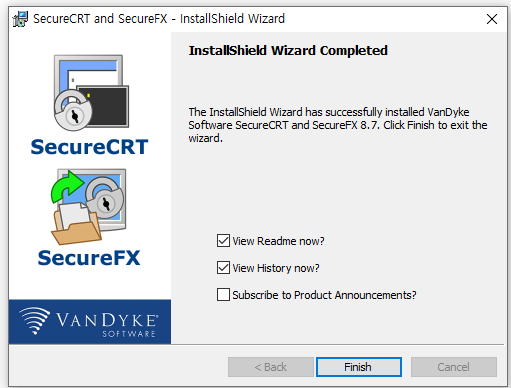Click the green arrow in the SecureFX logo
This screenshot has height=388, width=511.
click(66, 187)
